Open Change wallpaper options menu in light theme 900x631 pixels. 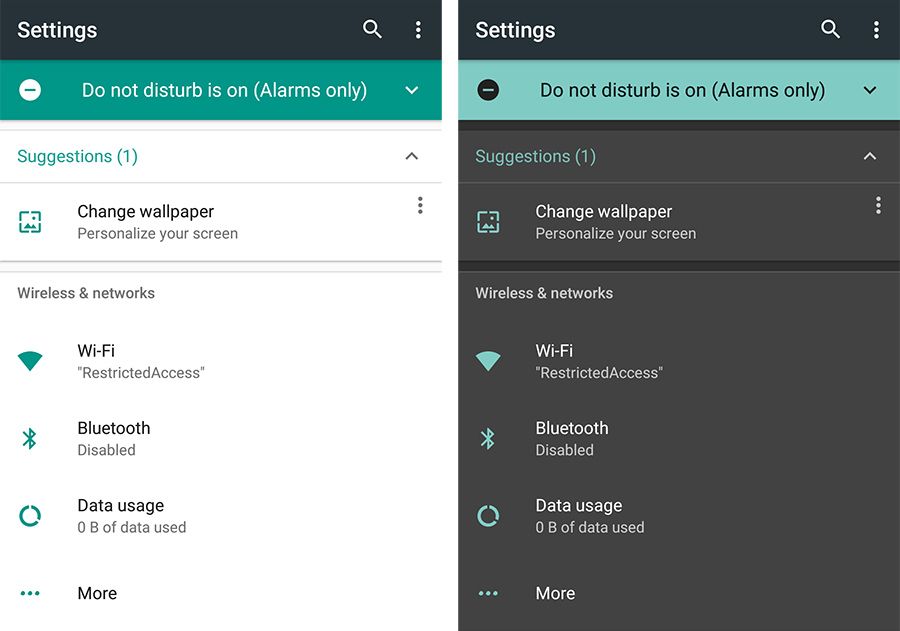[420, 205]
